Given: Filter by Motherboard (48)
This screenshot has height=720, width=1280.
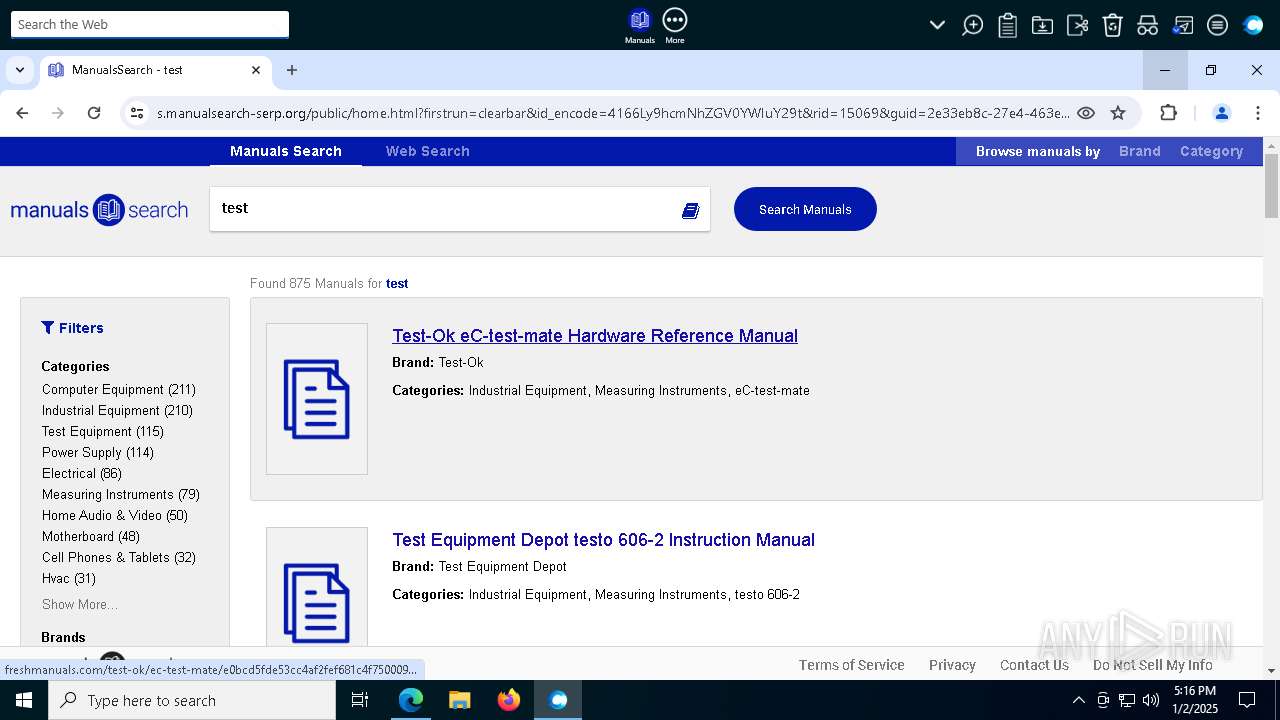Looking at the screenshot, I should pyautogui.click(x=91, y=536).
